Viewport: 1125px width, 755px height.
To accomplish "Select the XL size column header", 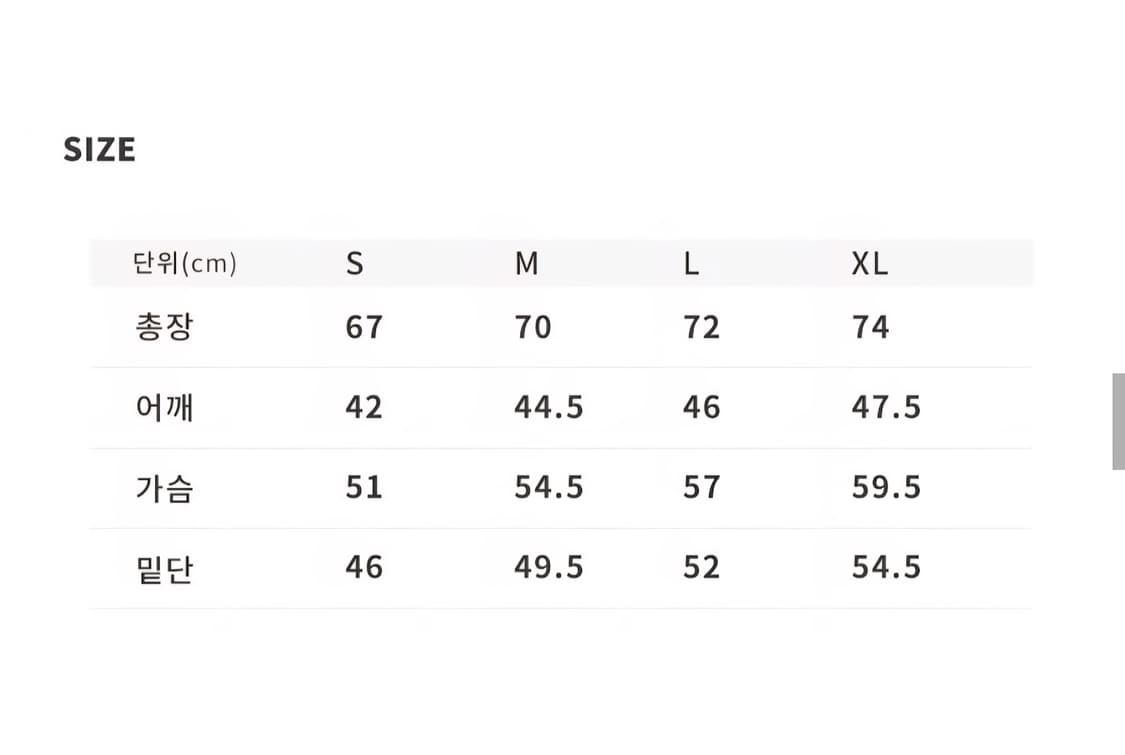I will tap(869, 264).
